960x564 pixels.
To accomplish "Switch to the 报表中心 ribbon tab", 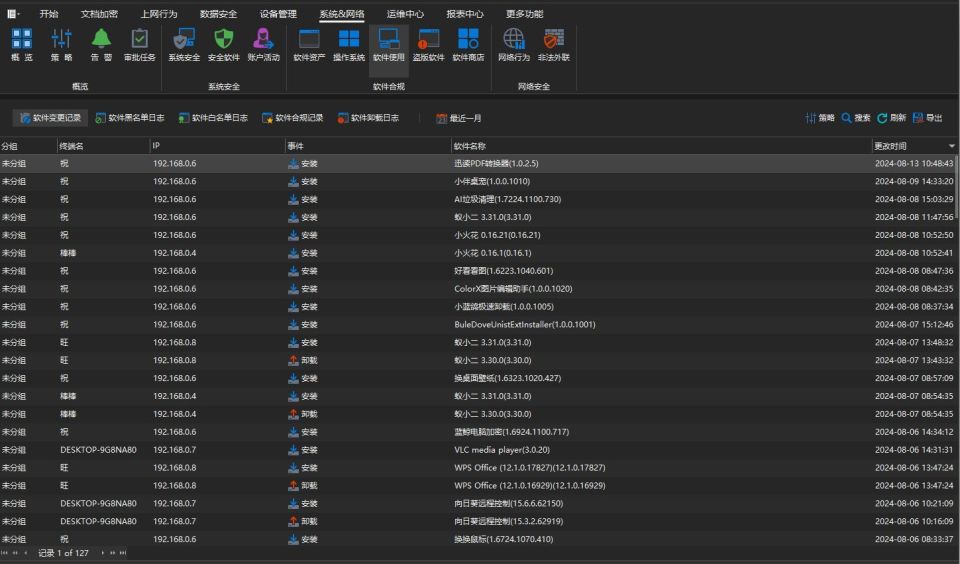I will (465, 13).
